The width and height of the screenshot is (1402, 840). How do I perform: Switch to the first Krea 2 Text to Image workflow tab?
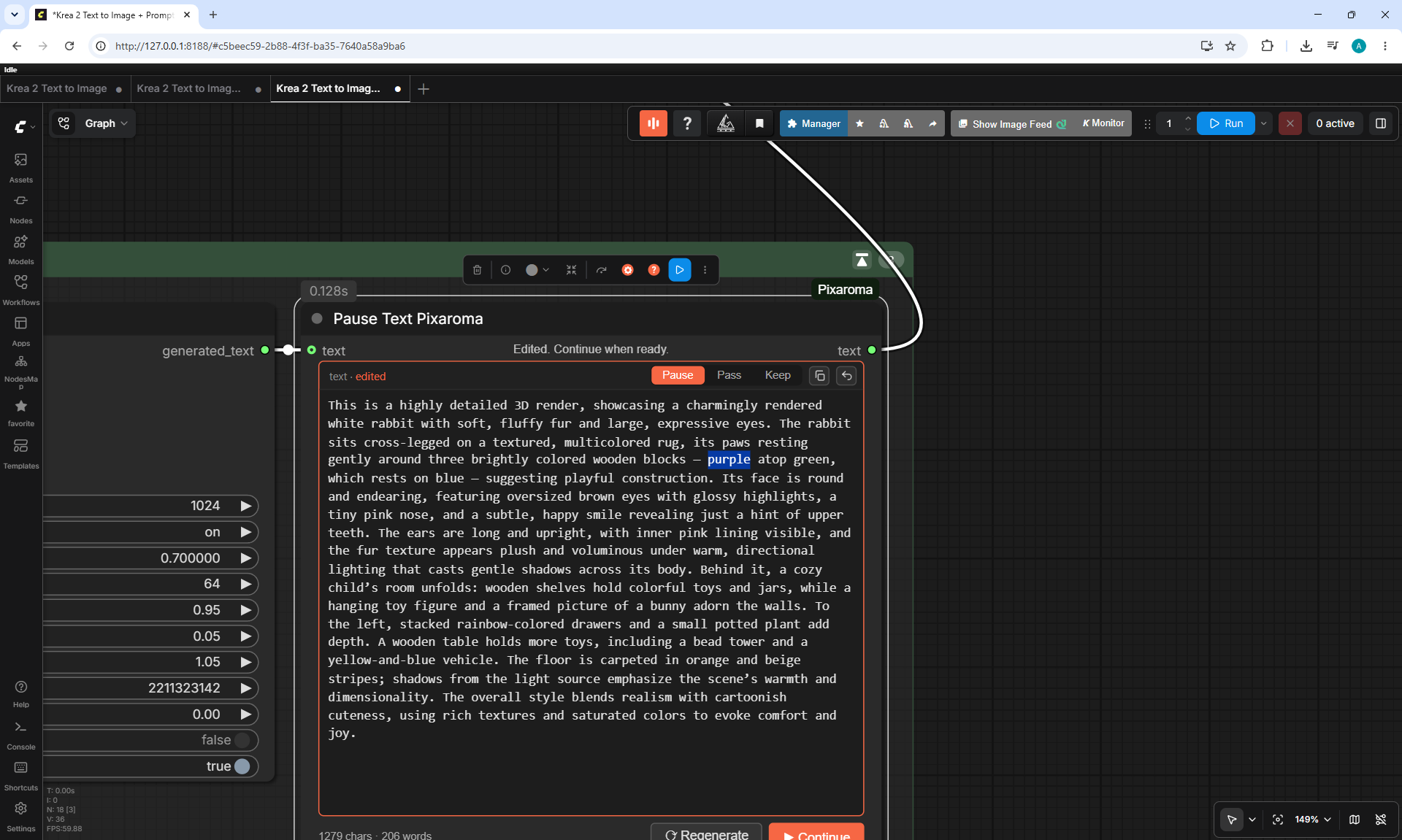[x=65, y=88]
